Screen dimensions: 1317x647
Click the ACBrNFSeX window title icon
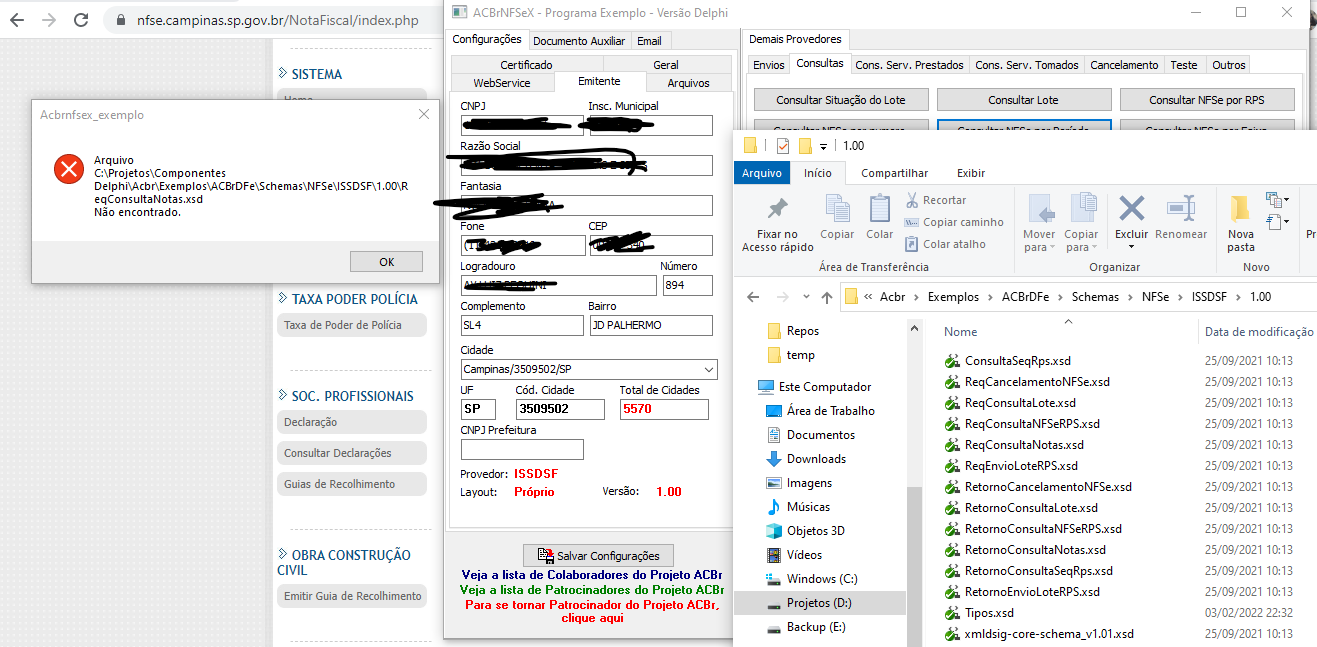[x=459, y=13]
